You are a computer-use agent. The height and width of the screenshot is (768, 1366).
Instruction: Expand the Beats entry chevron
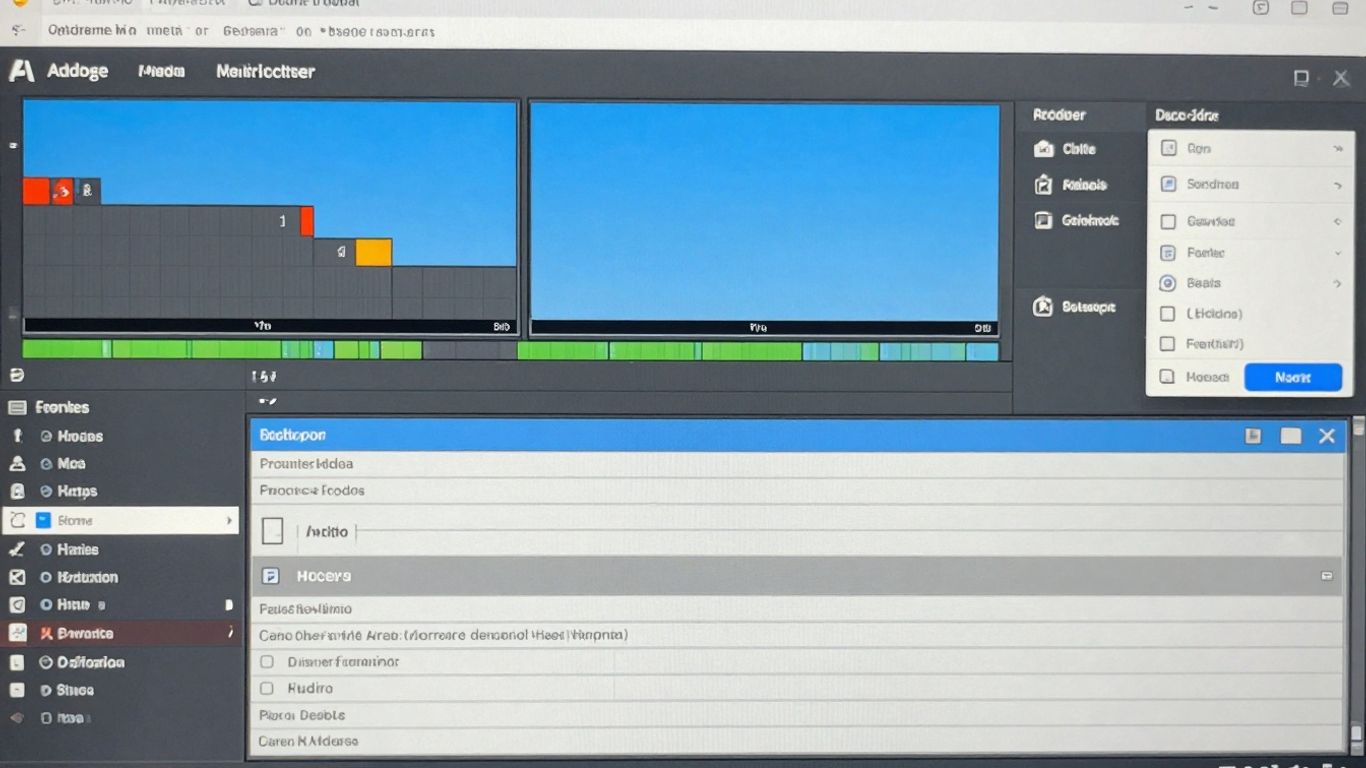click(1338, 283)
